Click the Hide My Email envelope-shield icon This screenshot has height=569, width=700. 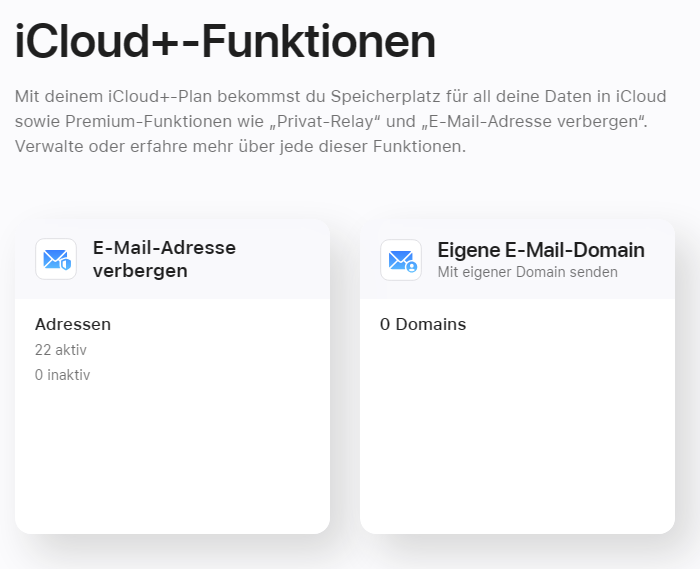click(56, 260)
